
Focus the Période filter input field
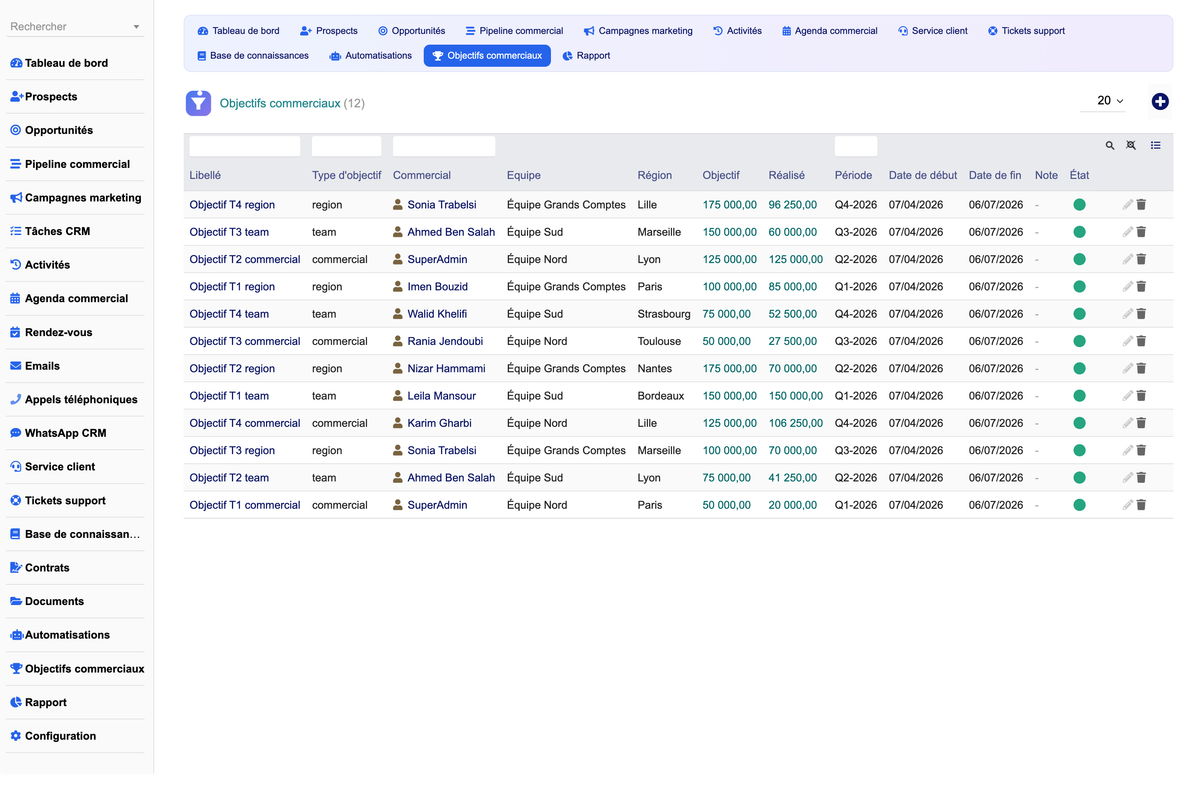[856, 146]
